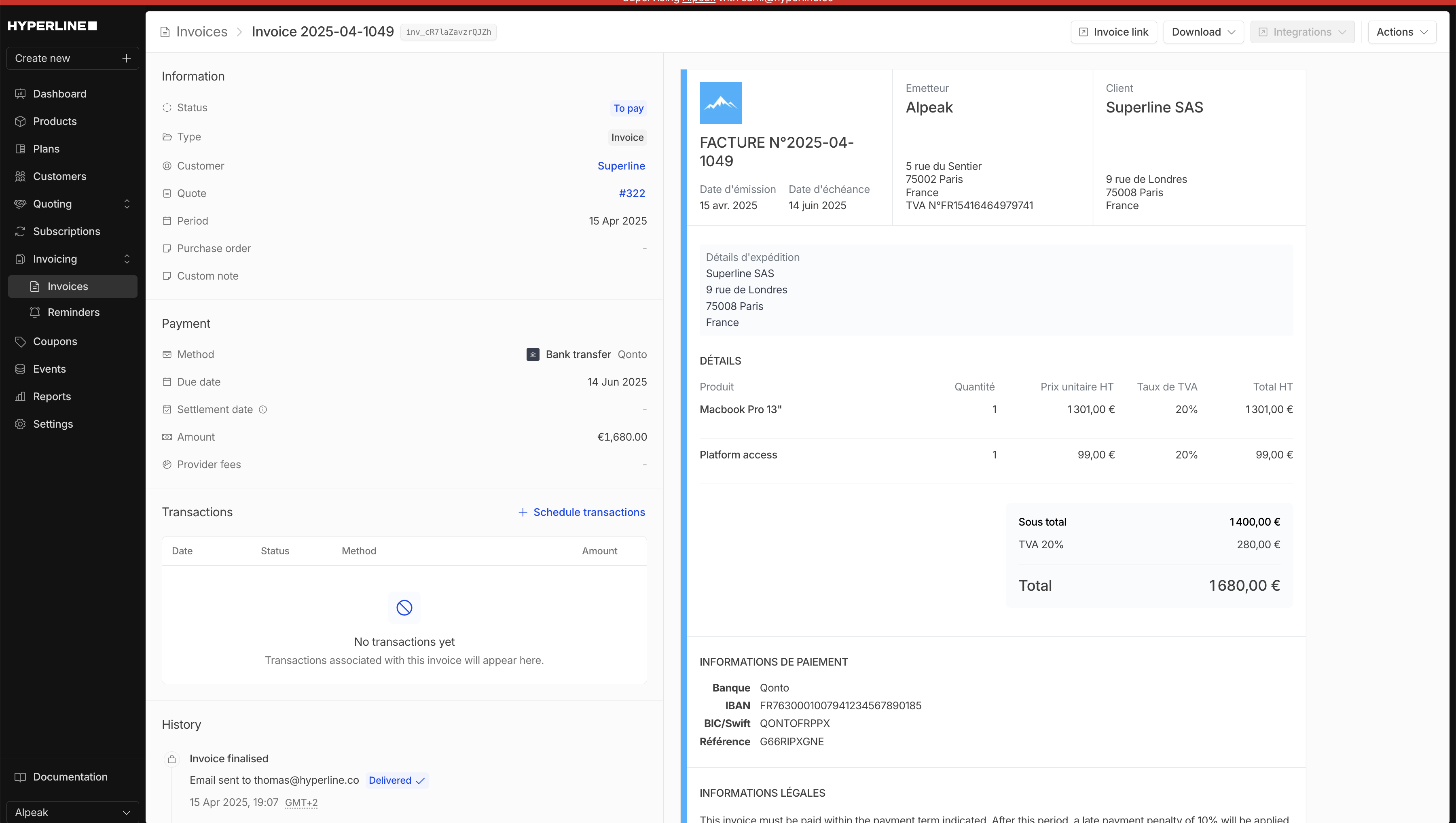This screenshot has width=1456, height=823.
Task: Click the Custom note field row
Action: tap(404, 276)
